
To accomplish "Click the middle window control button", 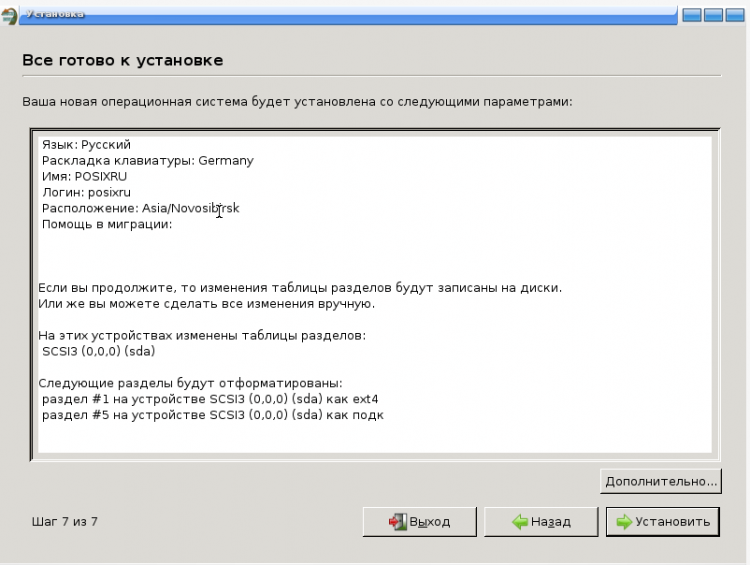I will [713, 15].
